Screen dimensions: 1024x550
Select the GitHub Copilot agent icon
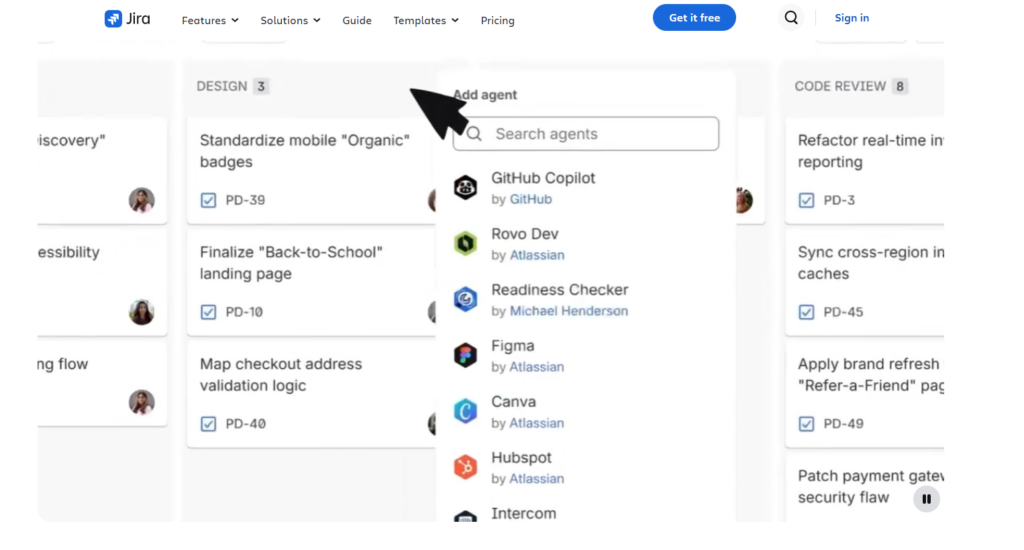pyautogui.click(x=466, y=188)
